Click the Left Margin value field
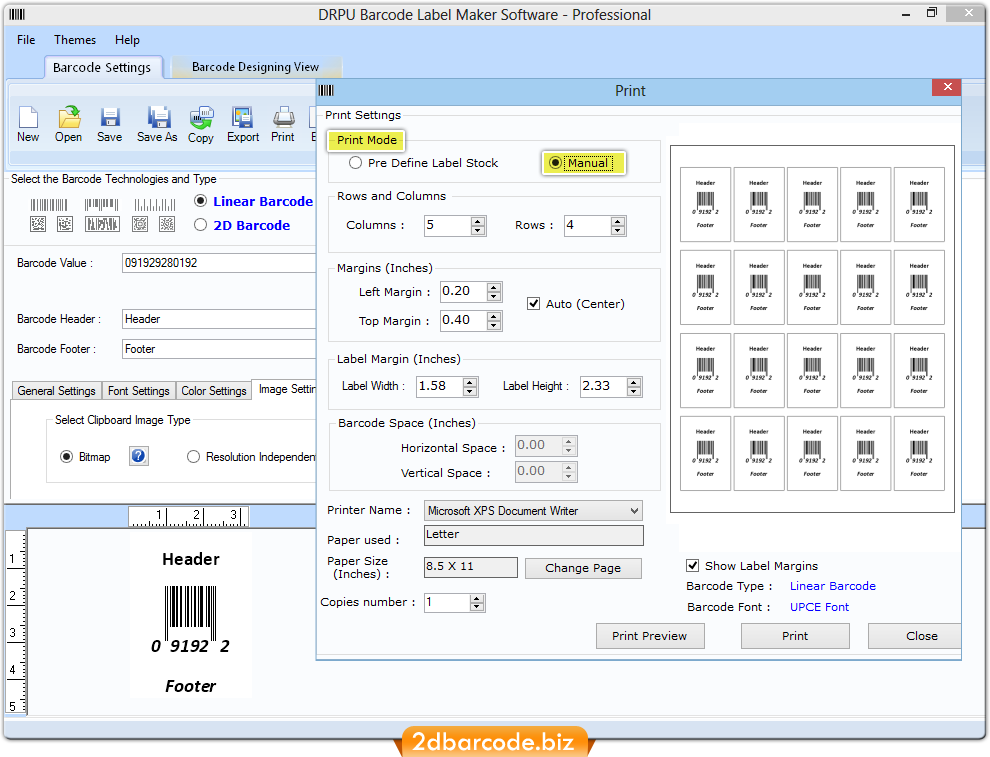This screenshot has height=757, width=990. (x=463, y=292)
